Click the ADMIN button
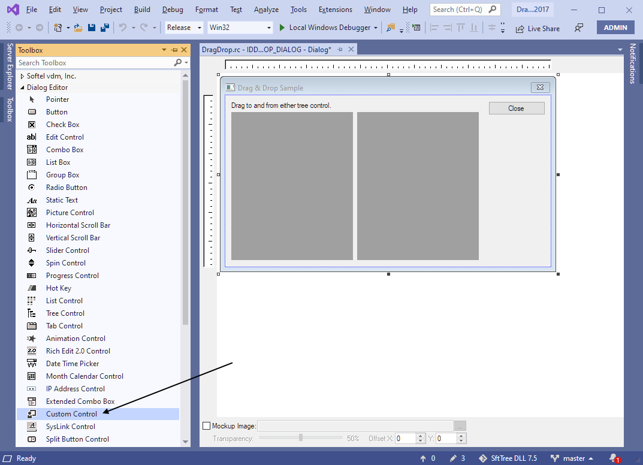 615,27
